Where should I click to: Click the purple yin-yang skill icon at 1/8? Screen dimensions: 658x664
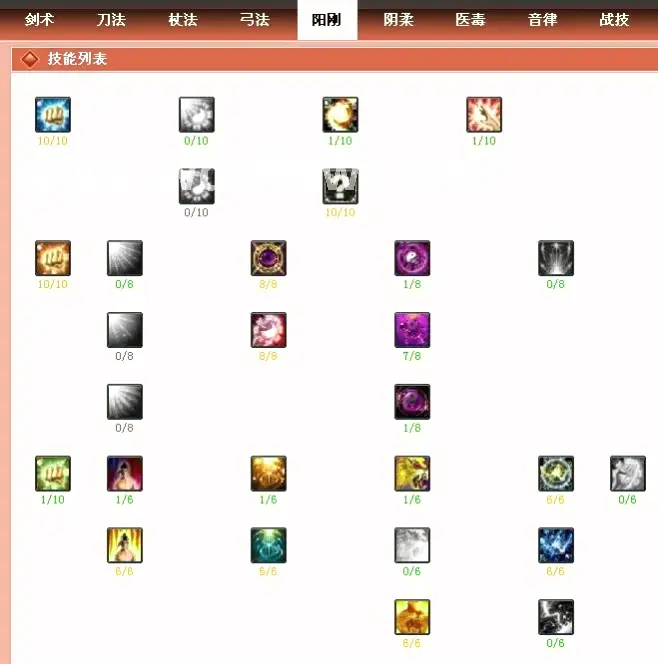[x=412, y=258]
